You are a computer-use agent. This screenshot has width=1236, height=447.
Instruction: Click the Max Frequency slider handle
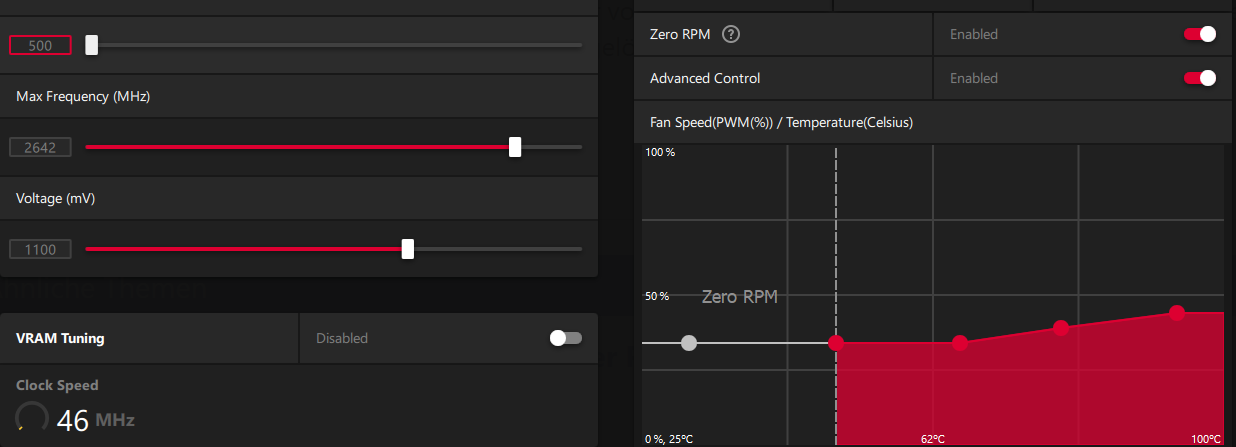click(515, 147)
